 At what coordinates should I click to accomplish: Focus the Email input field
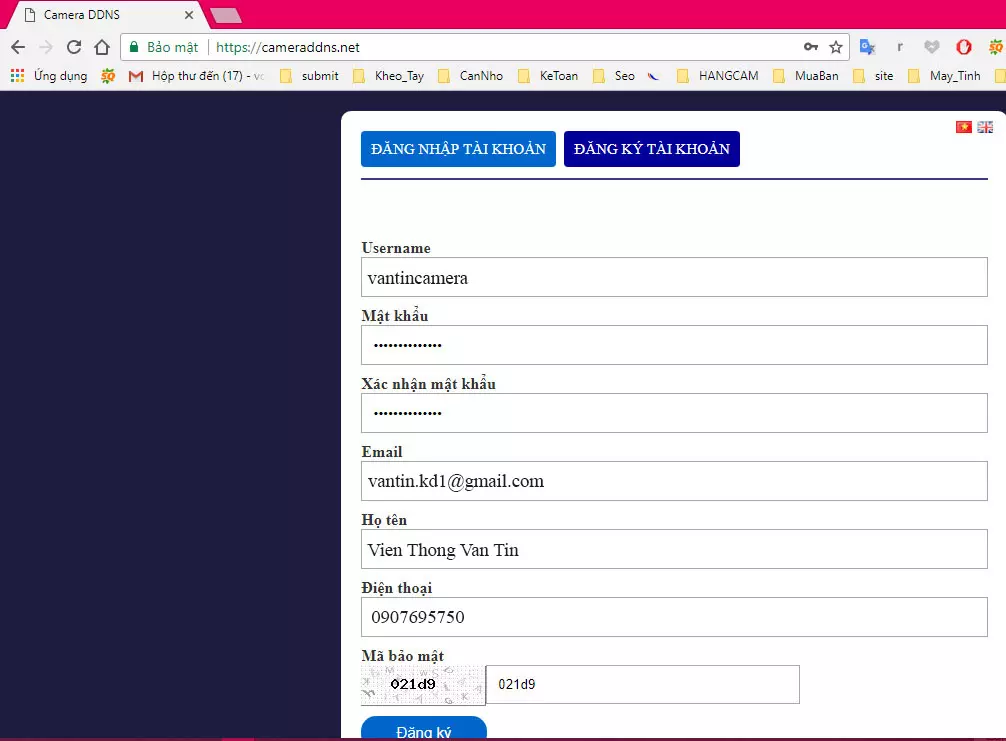(x=674, y=481)
